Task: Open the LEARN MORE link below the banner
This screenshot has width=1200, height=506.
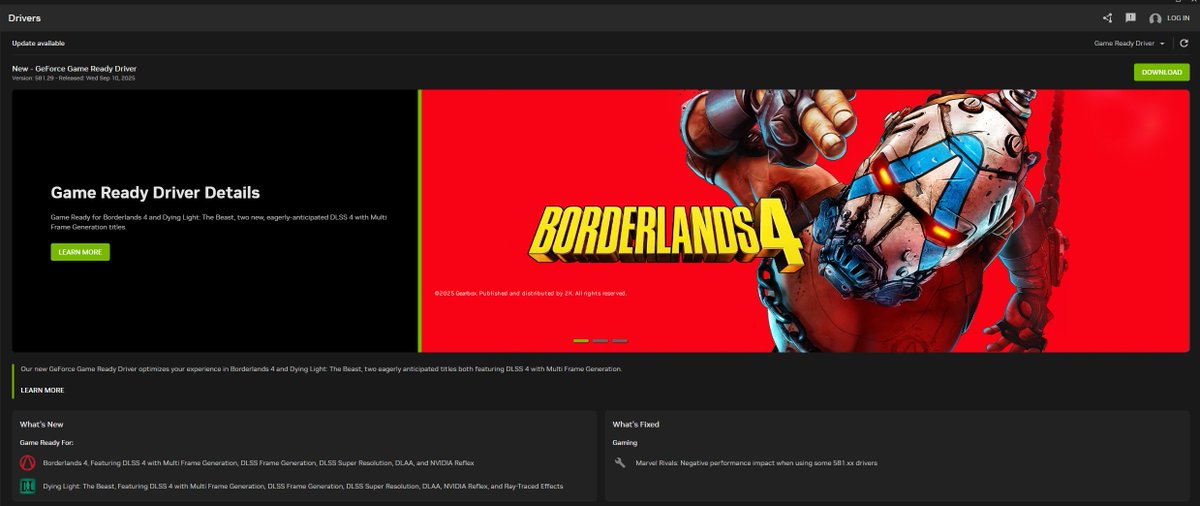Action: pos(42,390)
